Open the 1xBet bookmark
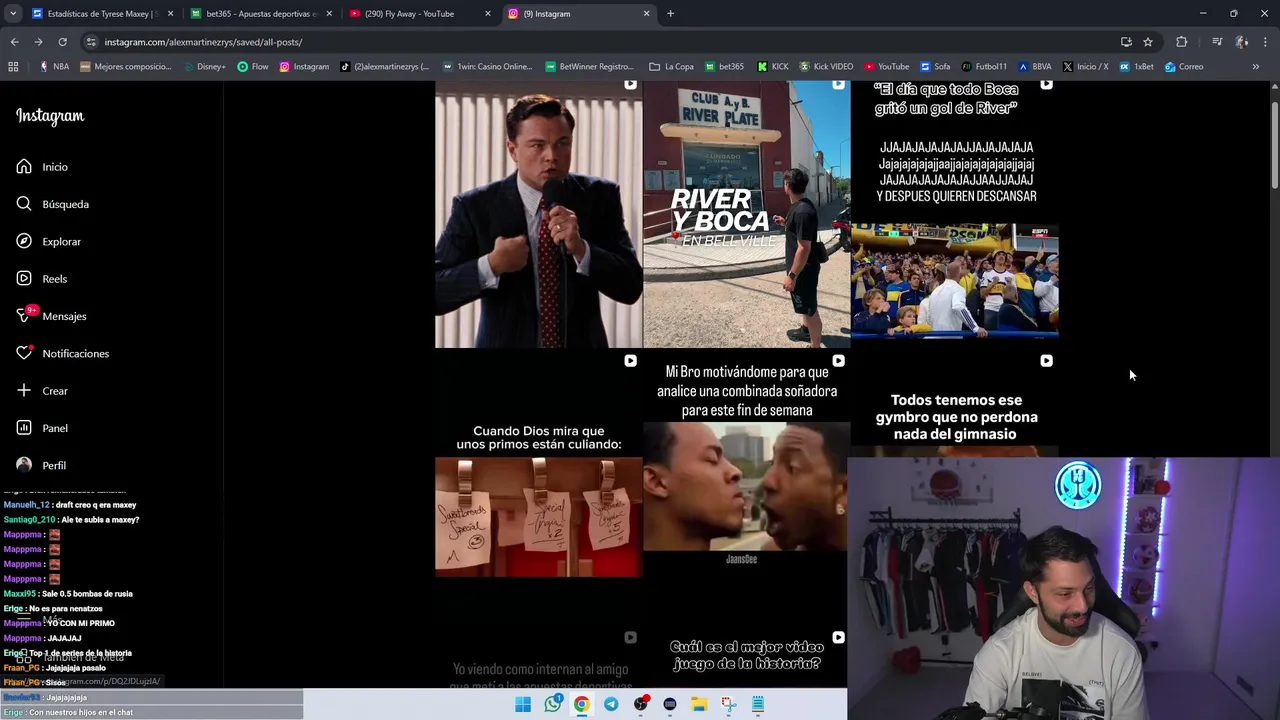 tap(1136, 67)
